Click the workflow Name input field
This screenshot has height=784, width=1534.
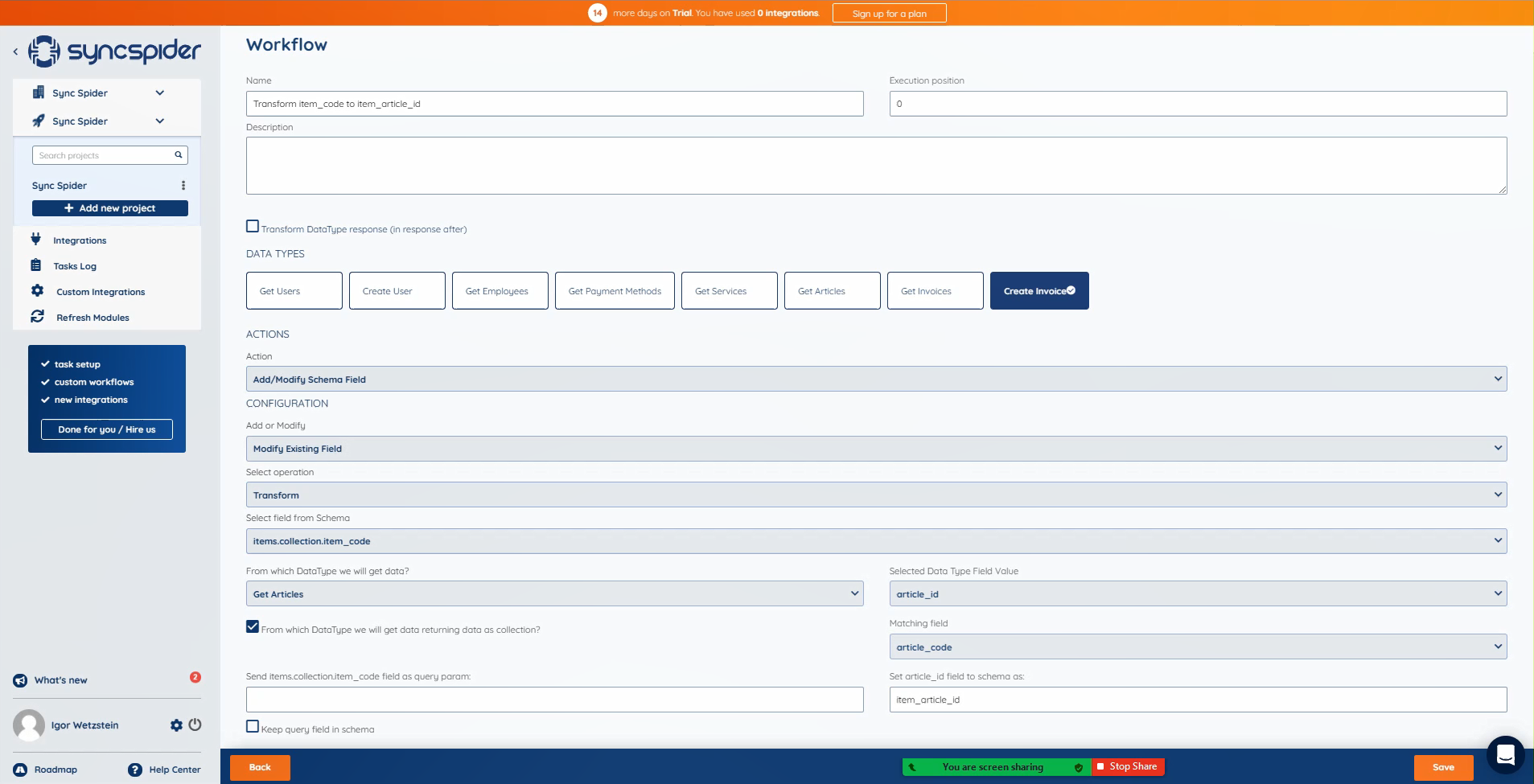pyautogui.click(x=554, y=103)
